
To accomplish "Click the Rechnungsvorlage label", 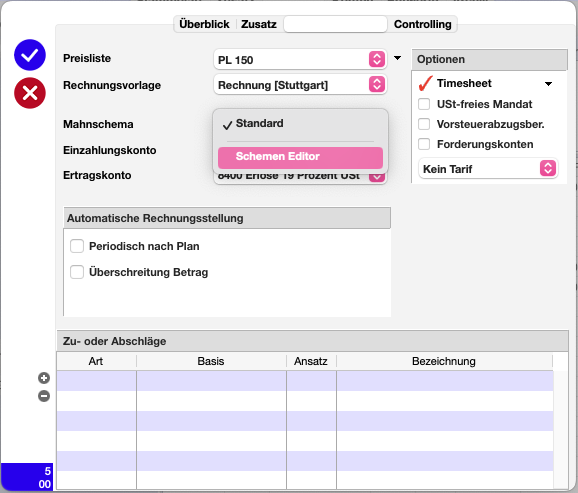I will coord(112,85).
